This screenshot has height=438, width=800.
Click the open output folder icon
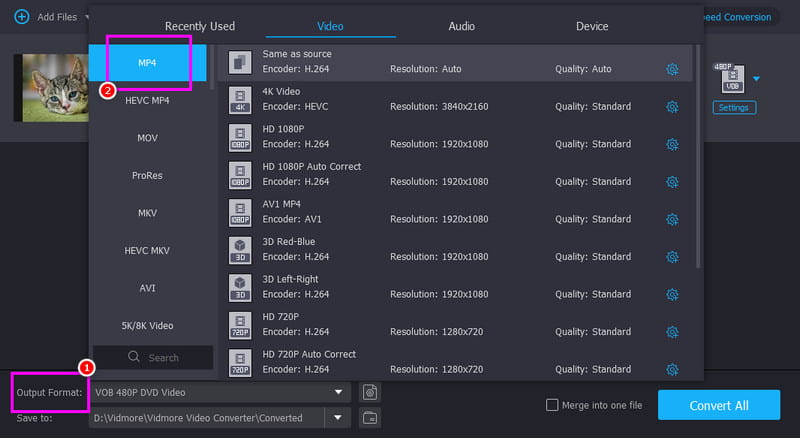pos(370,417)
